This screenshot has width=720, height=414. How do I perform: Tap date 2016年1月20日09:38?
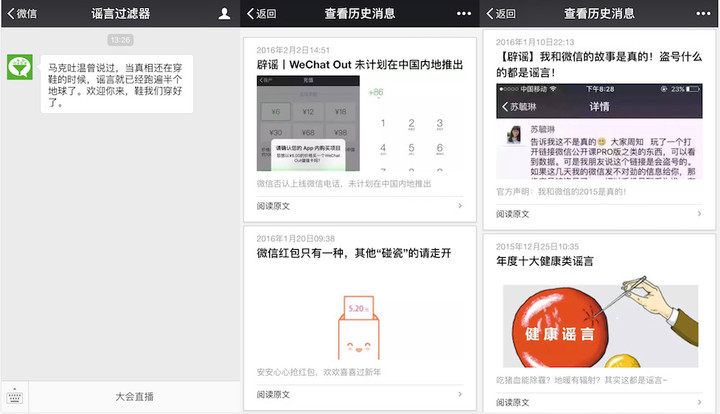pyautogui.click(x=296, y=238)
